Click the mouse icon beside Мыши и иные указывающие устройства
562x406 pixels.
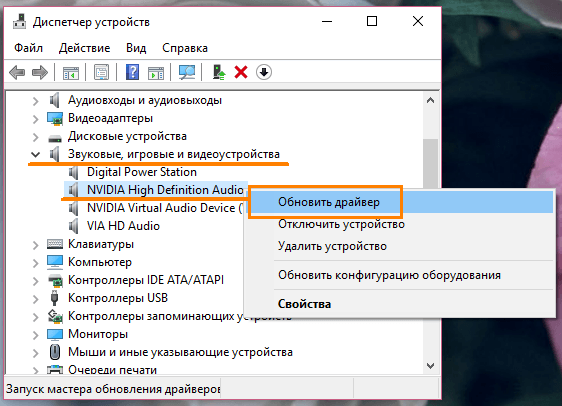[55, 352]
